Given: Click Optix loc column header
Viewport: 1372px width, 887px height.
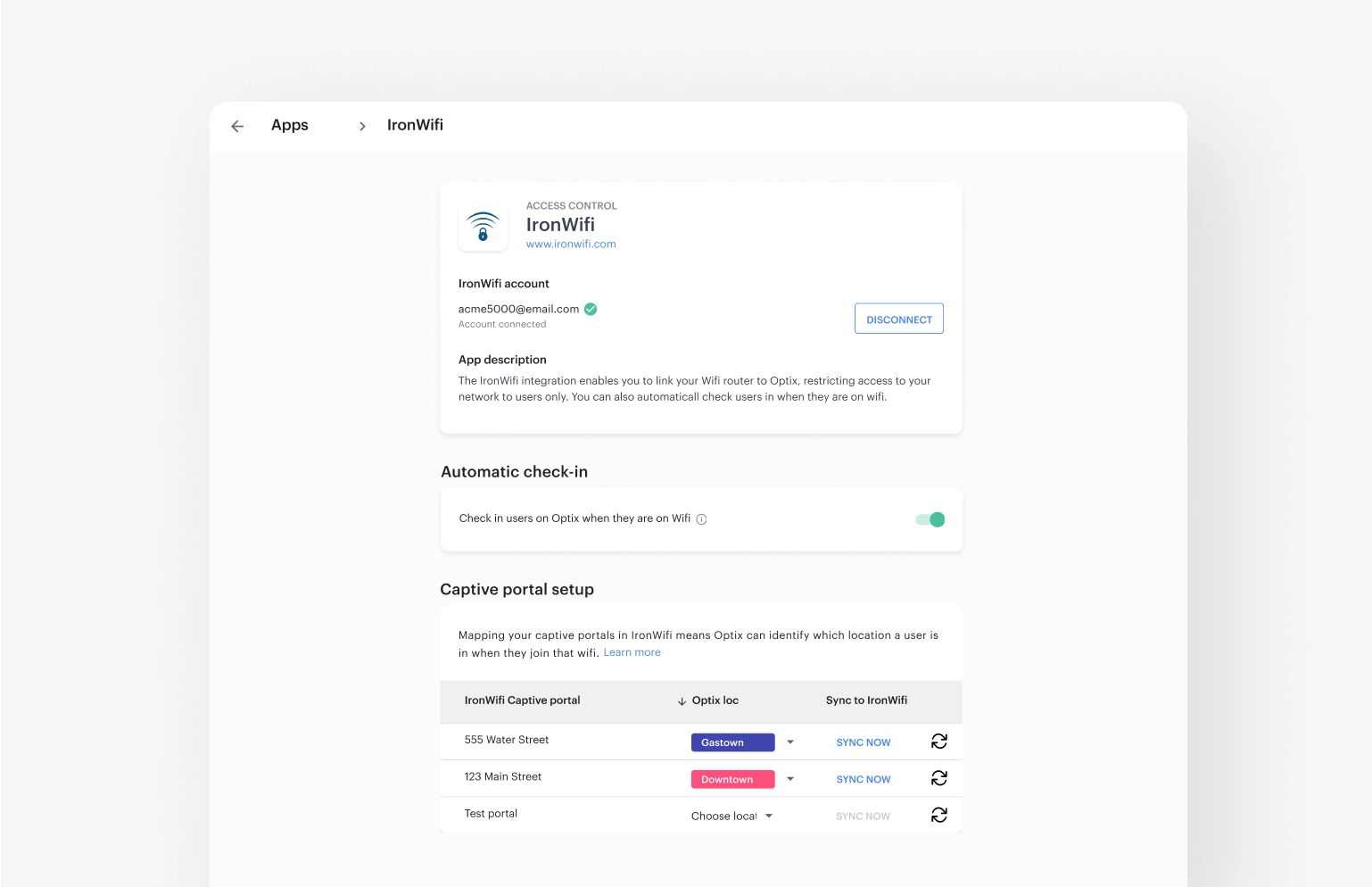Looking at the screenshot, I should coord(715,700).
